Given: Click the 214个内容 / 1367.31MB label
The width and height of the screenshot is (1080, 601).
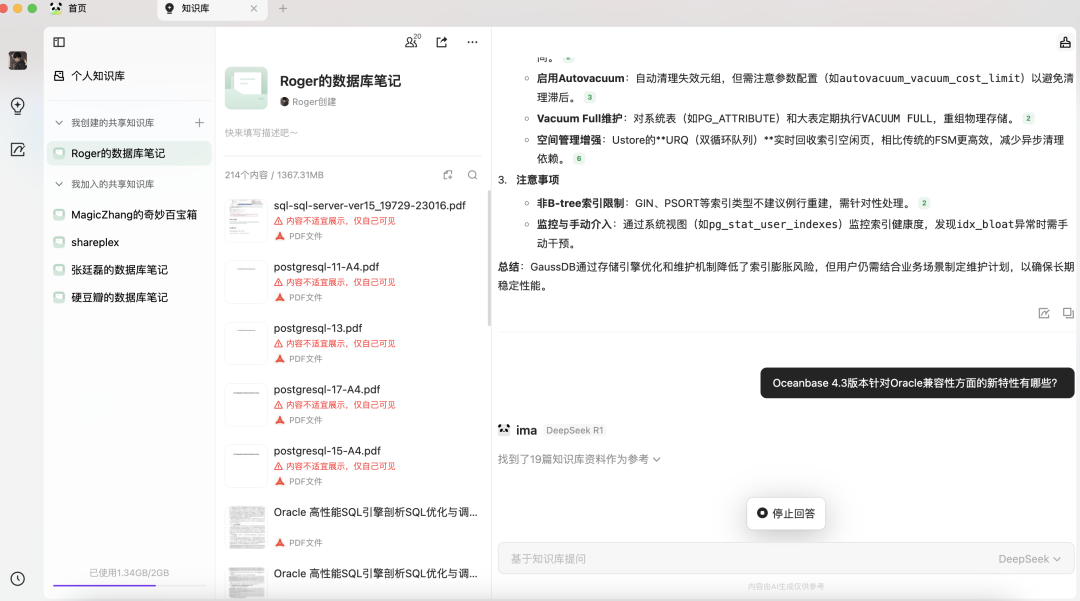Looking at the screenshot, I should [274, 175].
